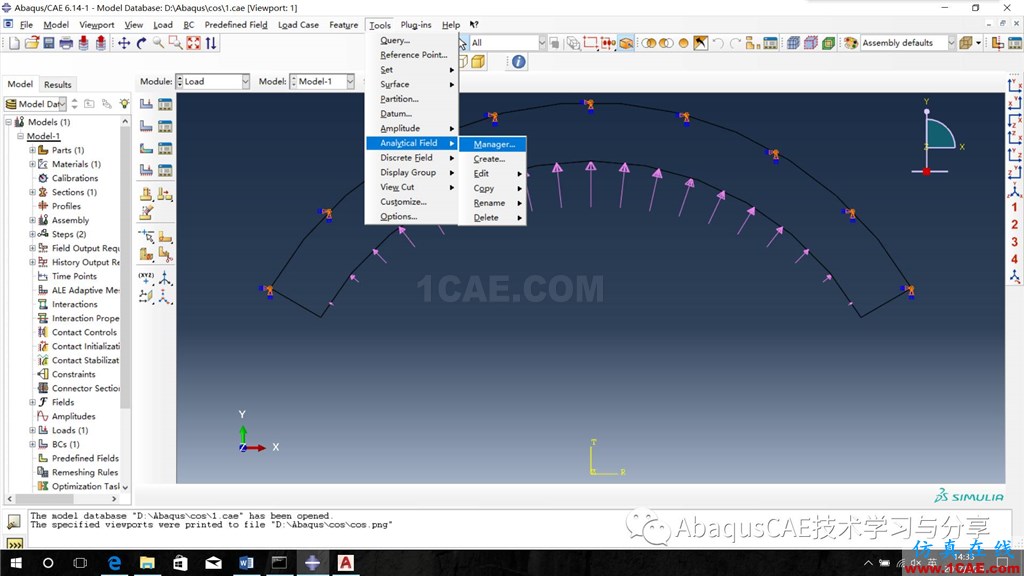
Task: Save the model database with the floppy icon
Action: [x=49, y=43]
